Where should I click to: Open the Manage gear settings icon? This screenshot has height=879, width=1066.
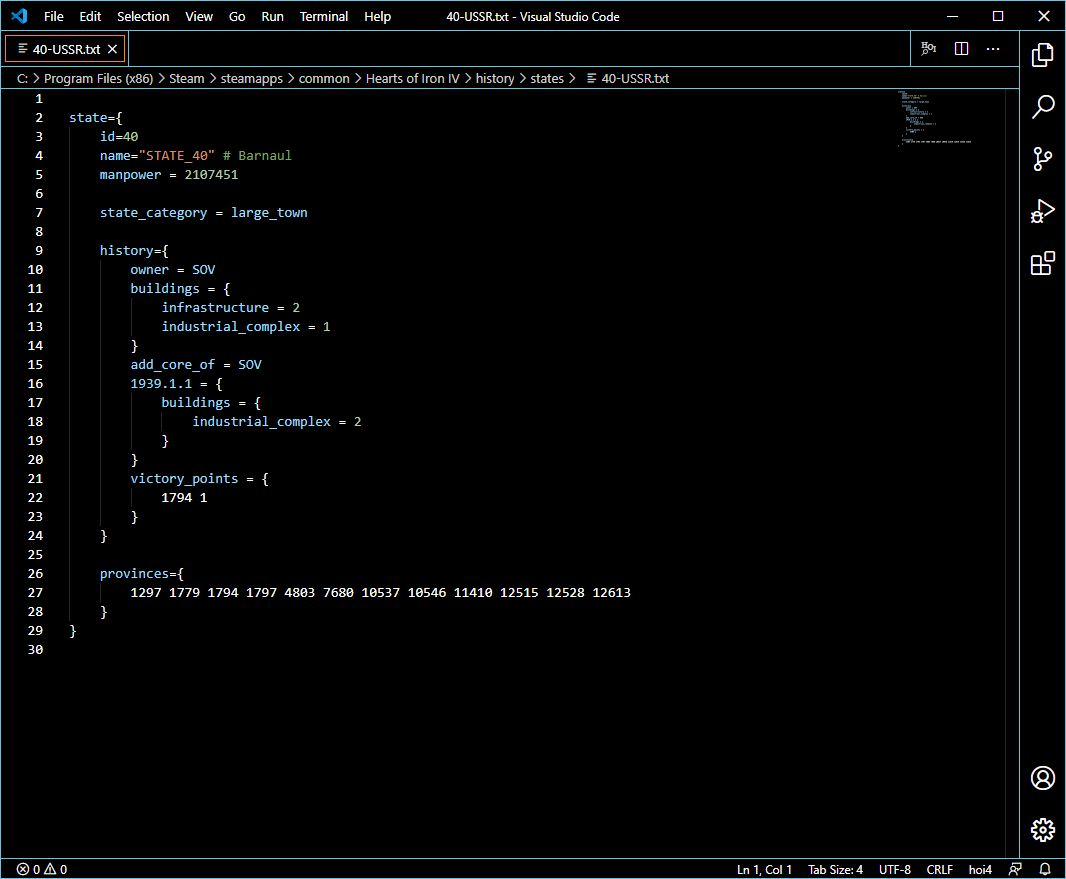click(1042, 830)
